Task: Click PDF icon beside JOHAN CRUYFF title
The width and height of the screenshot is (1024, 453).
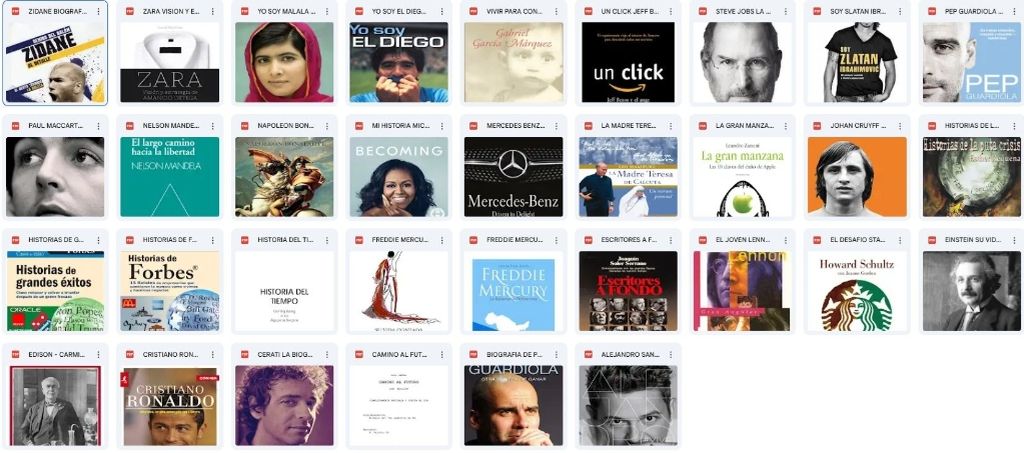Action: point(816,125)
